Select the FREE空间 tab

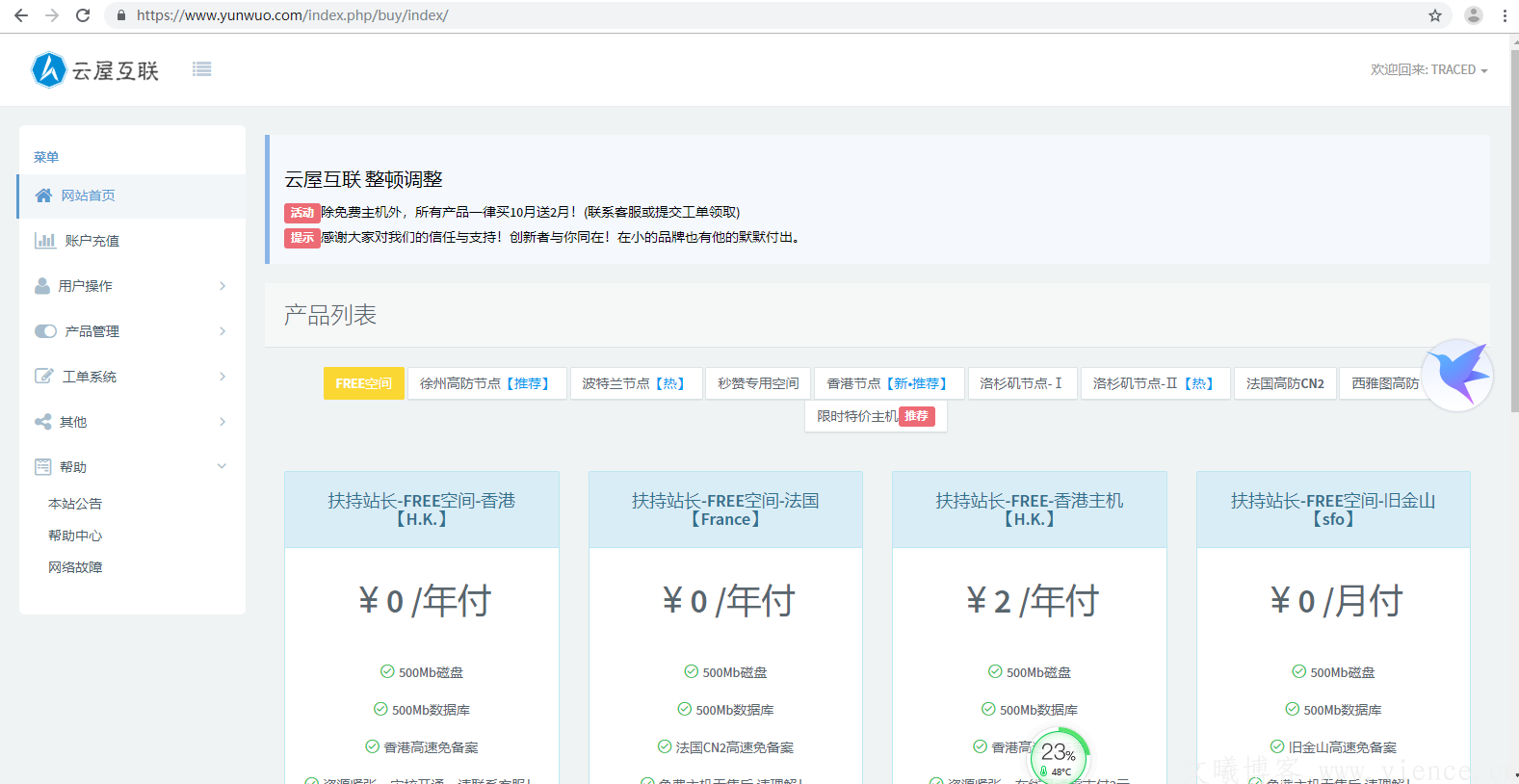[363, 383]
